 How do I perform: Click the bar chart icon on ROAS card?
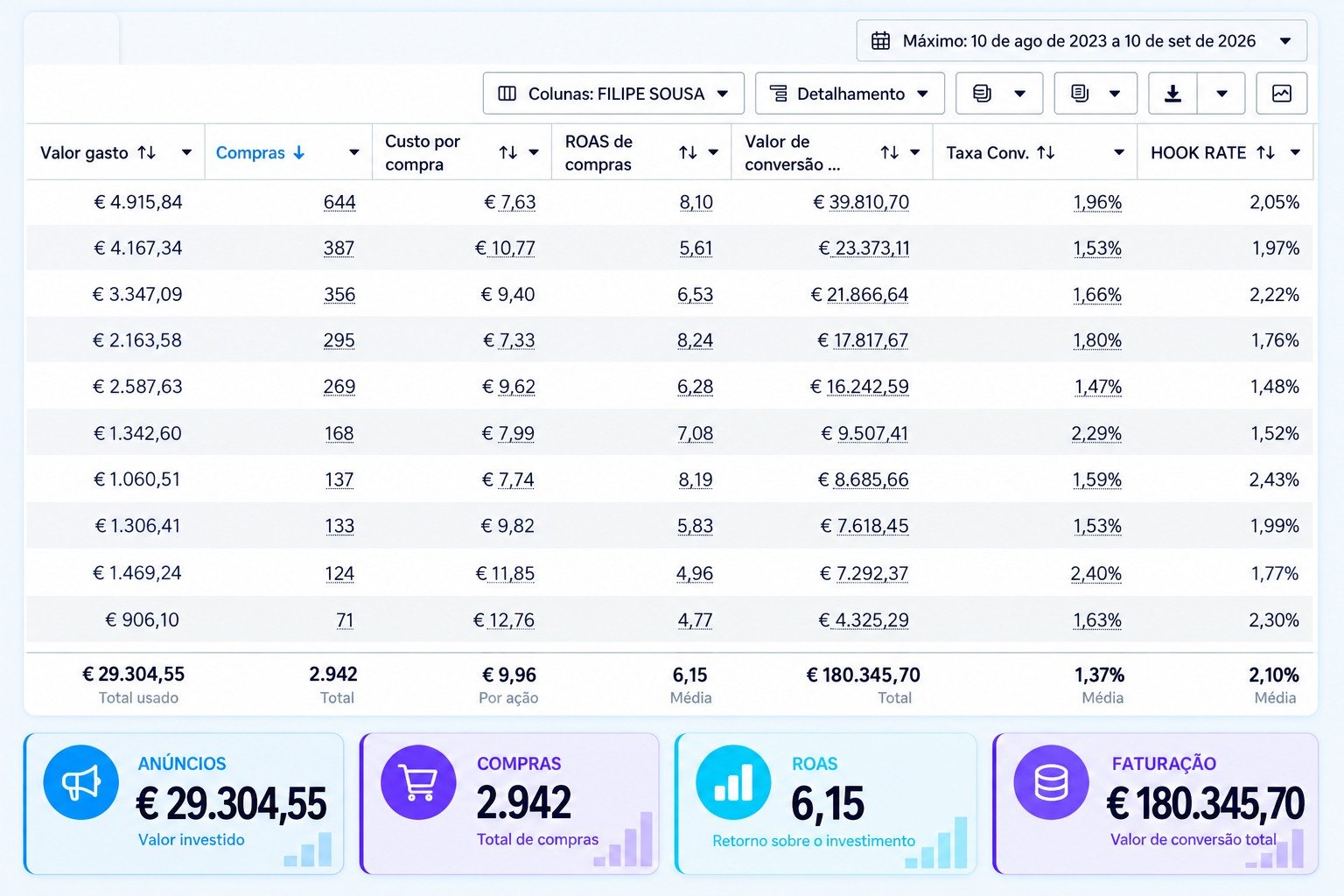click(733, 782)
